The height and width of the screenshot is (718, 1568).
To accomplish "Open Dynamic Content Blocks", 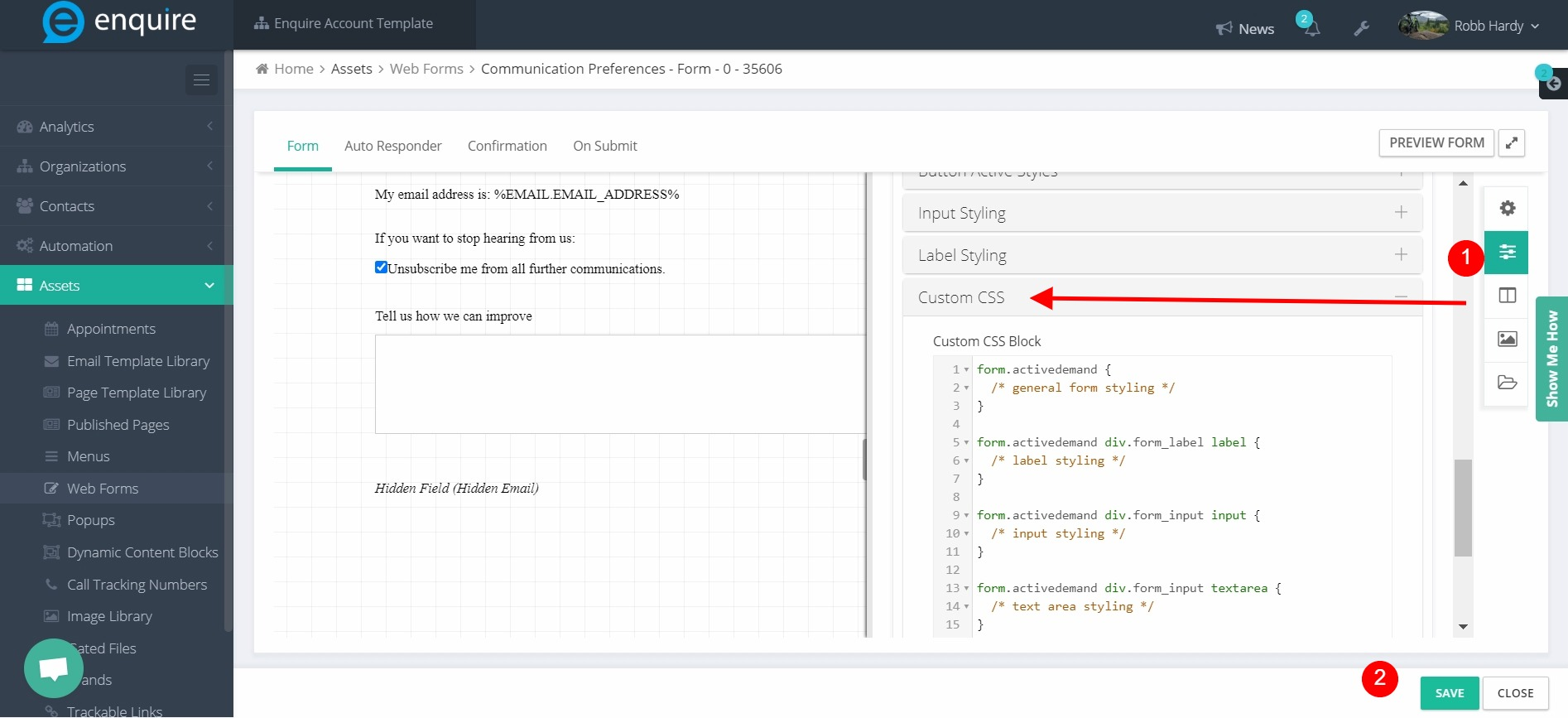I will [x=142, y=552].
